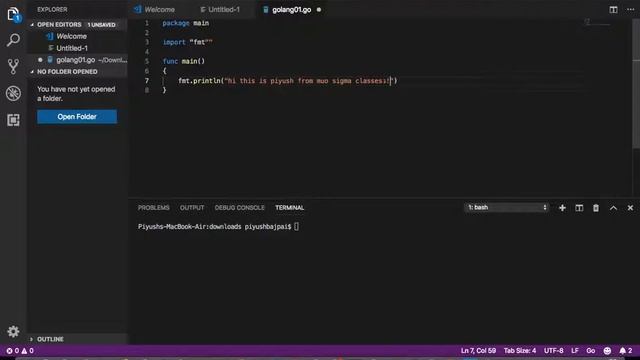Collapse the Open Editors section
The width and height of the screenshot is (640, 360).
[x=77, y=24]
